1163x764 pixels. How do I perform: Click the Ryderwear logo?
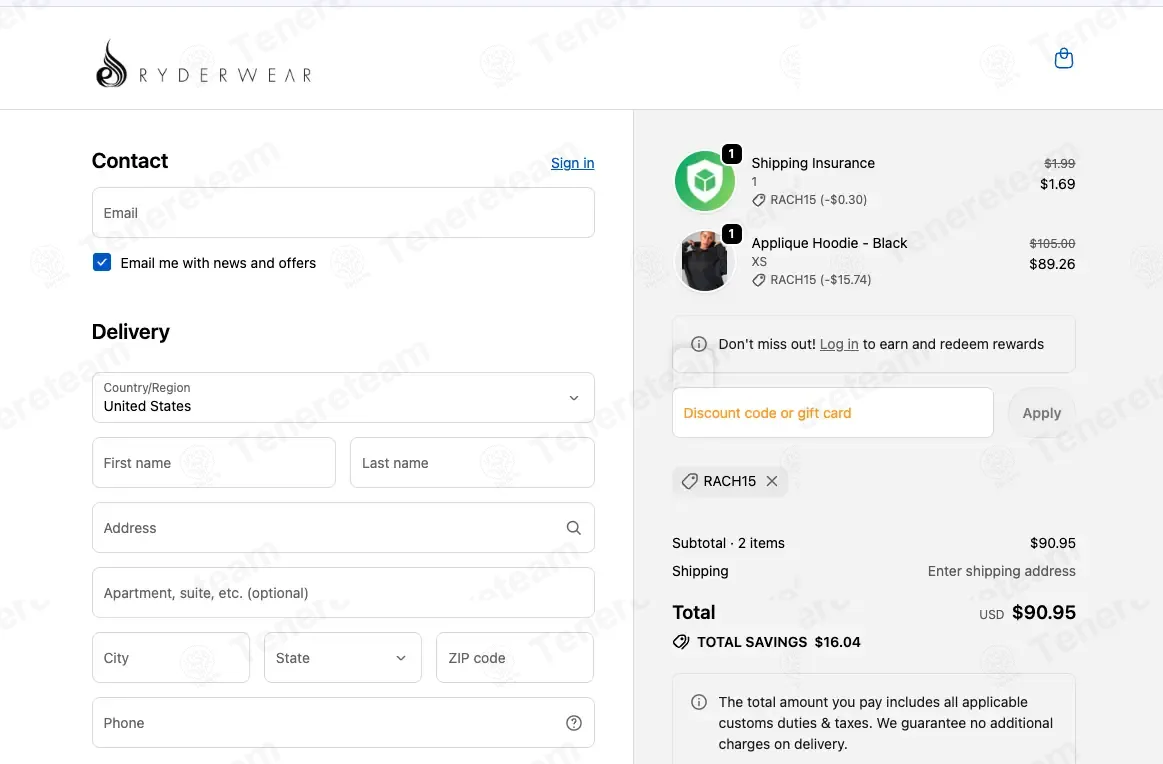204,64
